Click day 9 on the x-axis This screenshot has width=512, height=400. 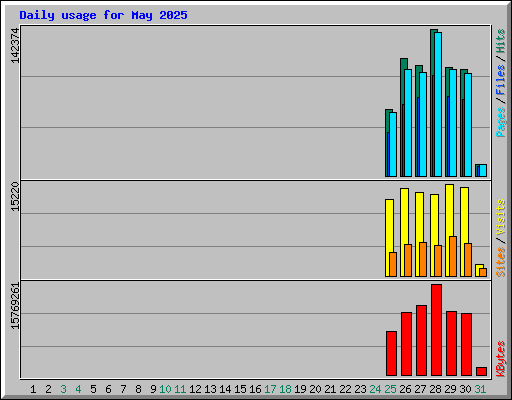(153, 389)
